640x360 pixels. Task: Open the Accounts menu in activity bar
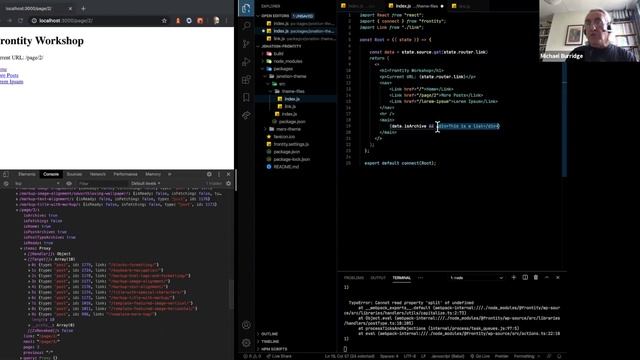point(246,325)
